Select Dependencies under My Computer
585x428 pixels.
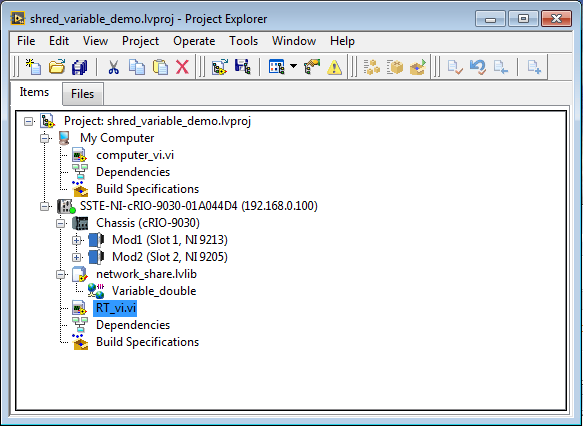point(133,172)
